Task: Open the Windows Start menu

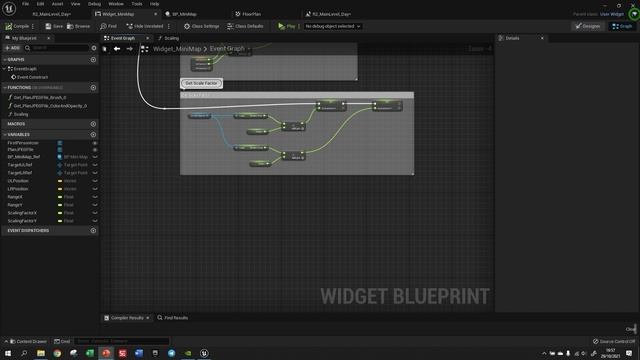Action: point(8,353)
